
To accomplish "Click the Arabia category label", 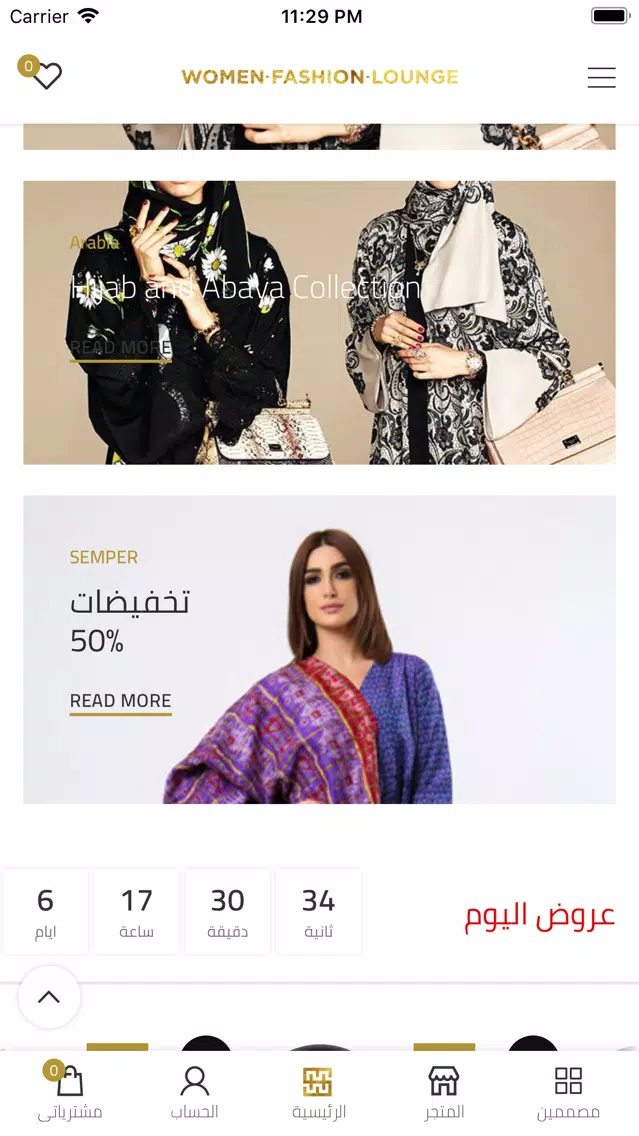I will tap(94, 242).
